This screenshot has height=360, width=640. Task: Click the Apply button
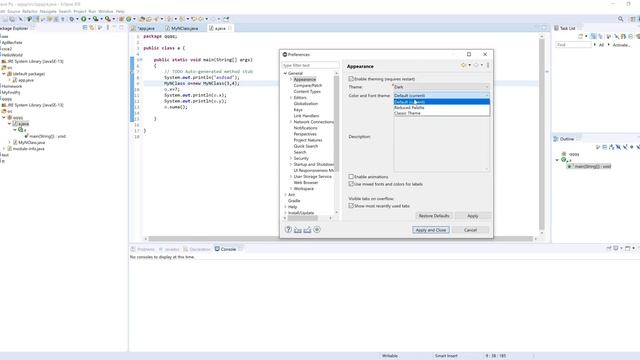473,216
